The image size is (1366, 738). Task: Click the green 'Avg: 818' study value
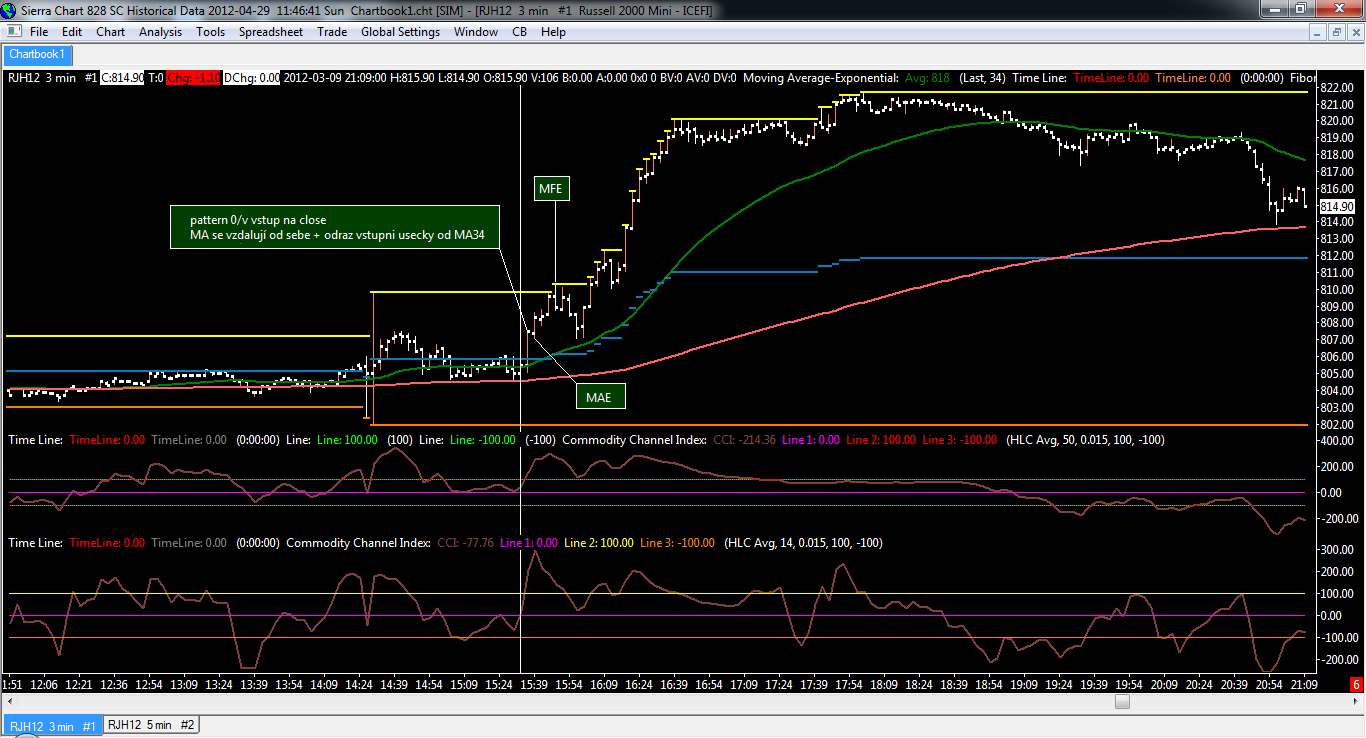coord(927,77)
